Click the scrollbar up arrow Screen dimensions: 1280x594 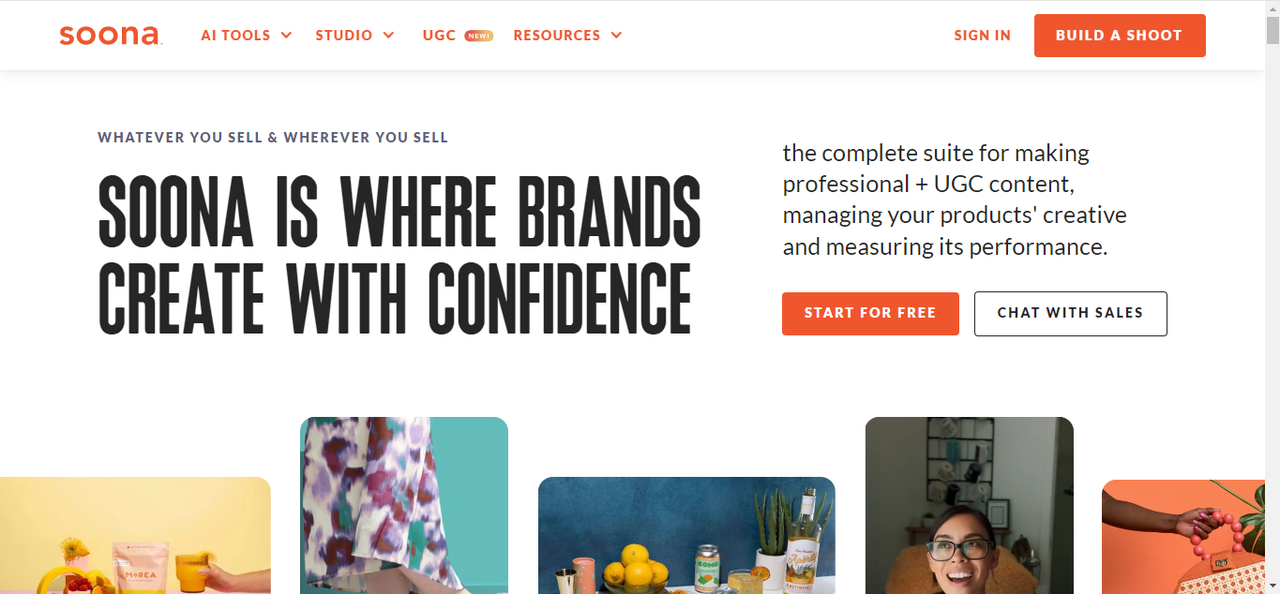[x=1272, y=8]
